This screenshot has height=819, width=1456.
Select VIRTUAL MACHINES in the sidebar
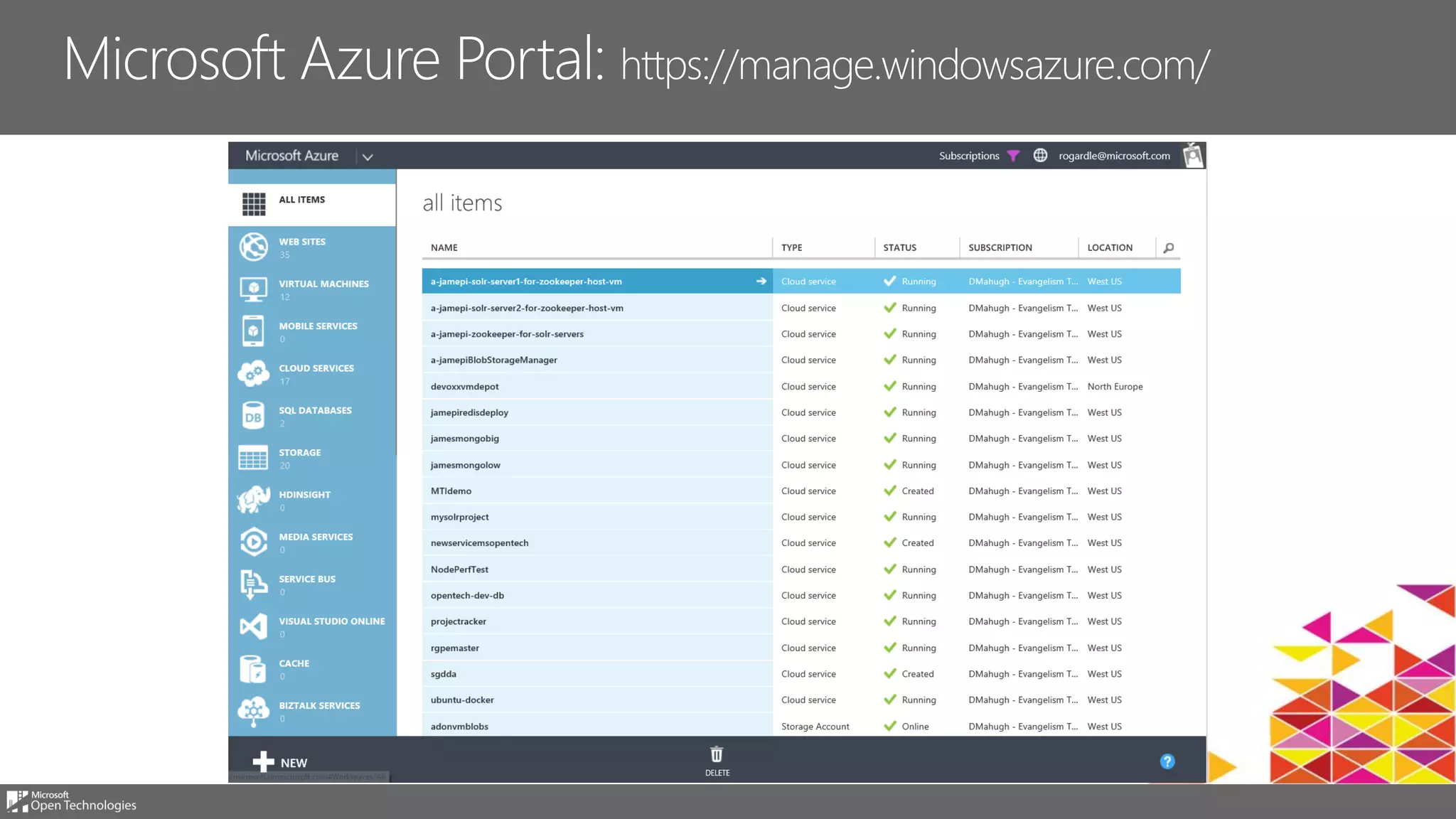tap(323, 284)
